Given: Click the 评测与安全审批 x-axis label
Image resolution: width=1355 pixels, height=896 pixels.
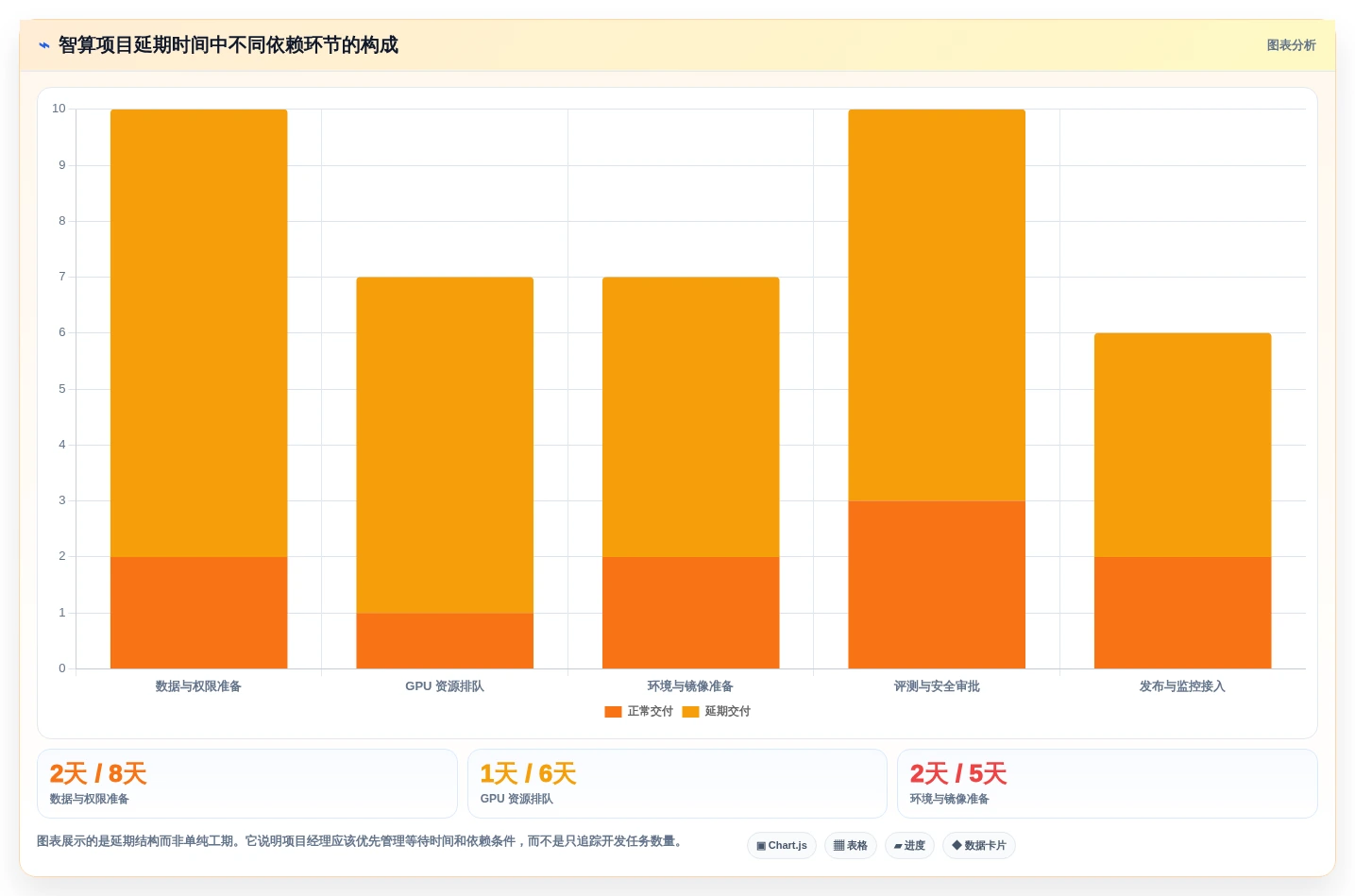Looking at the screenshot, I should pos(937,686).
